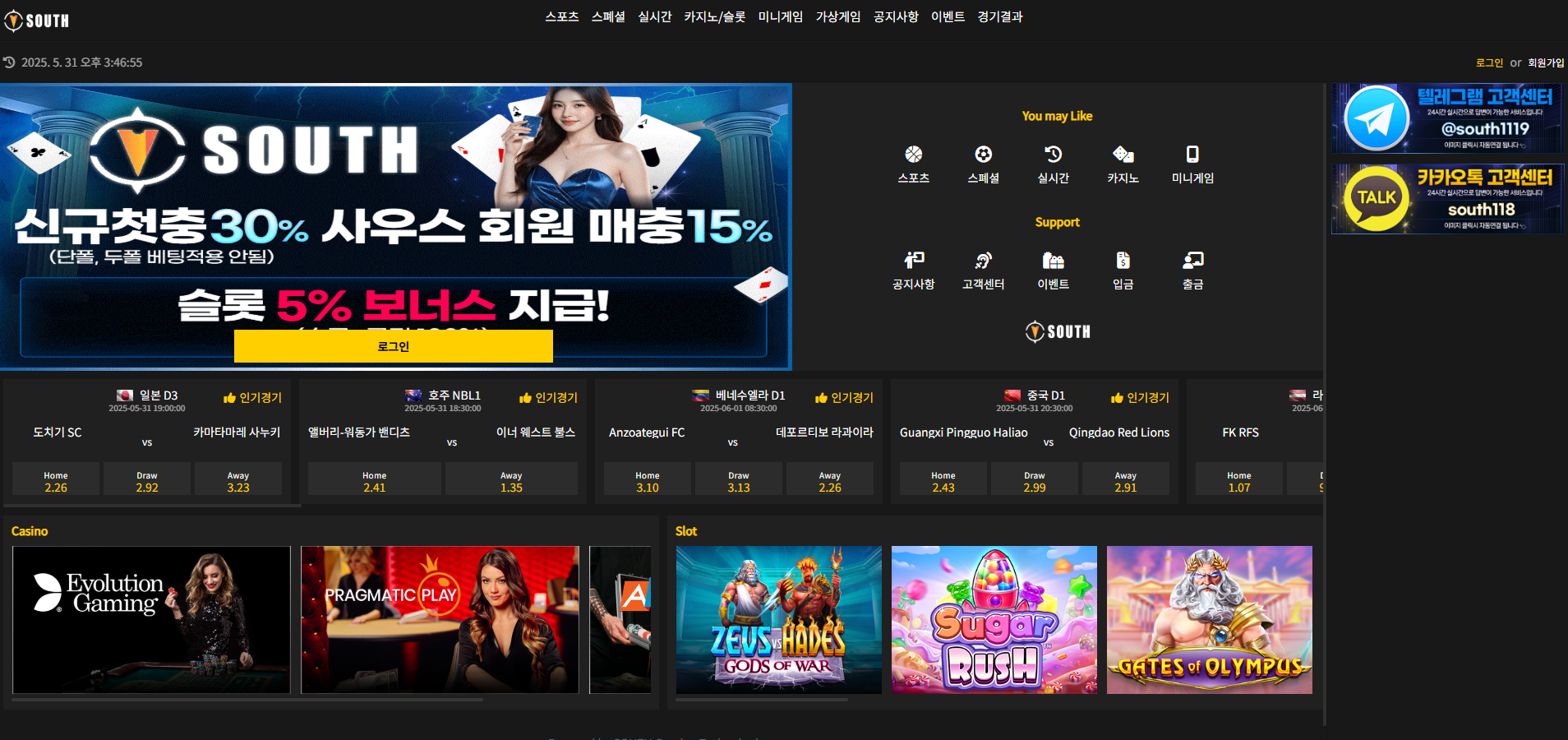The image size is (1568, 740).
Task: Open 경기결과 in the top menu
Action: (x=1000, y=16)
